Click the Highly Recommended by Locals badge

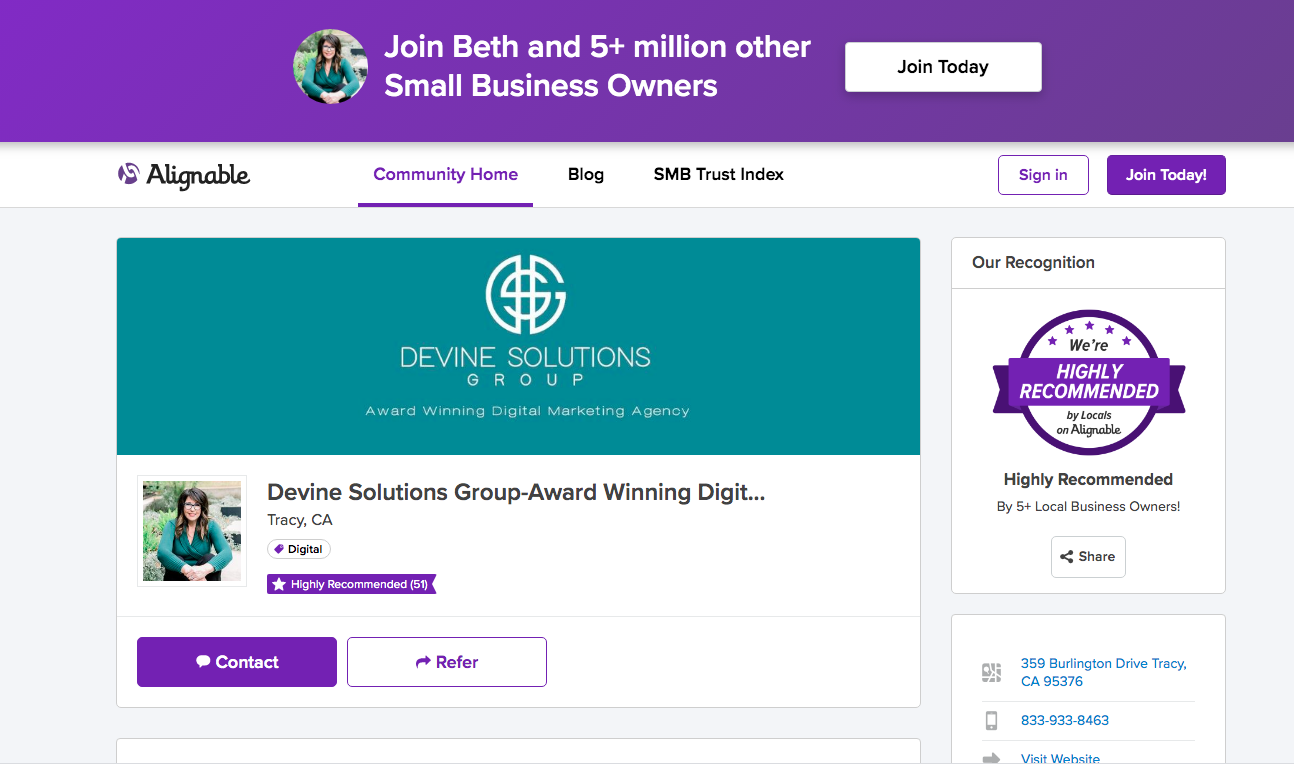tap(1088, 383)
